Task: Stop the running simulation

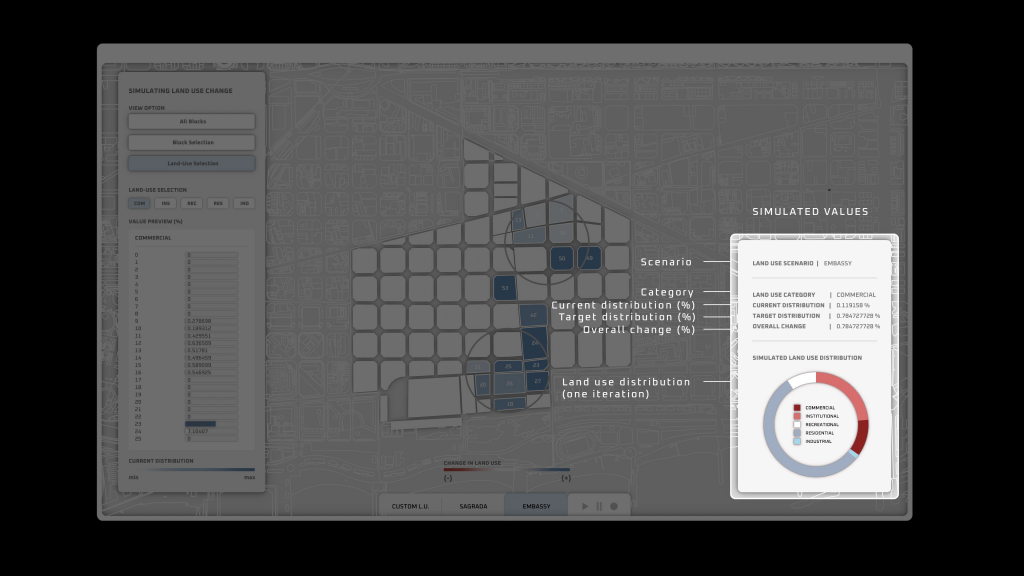Action: coord(613,505)
